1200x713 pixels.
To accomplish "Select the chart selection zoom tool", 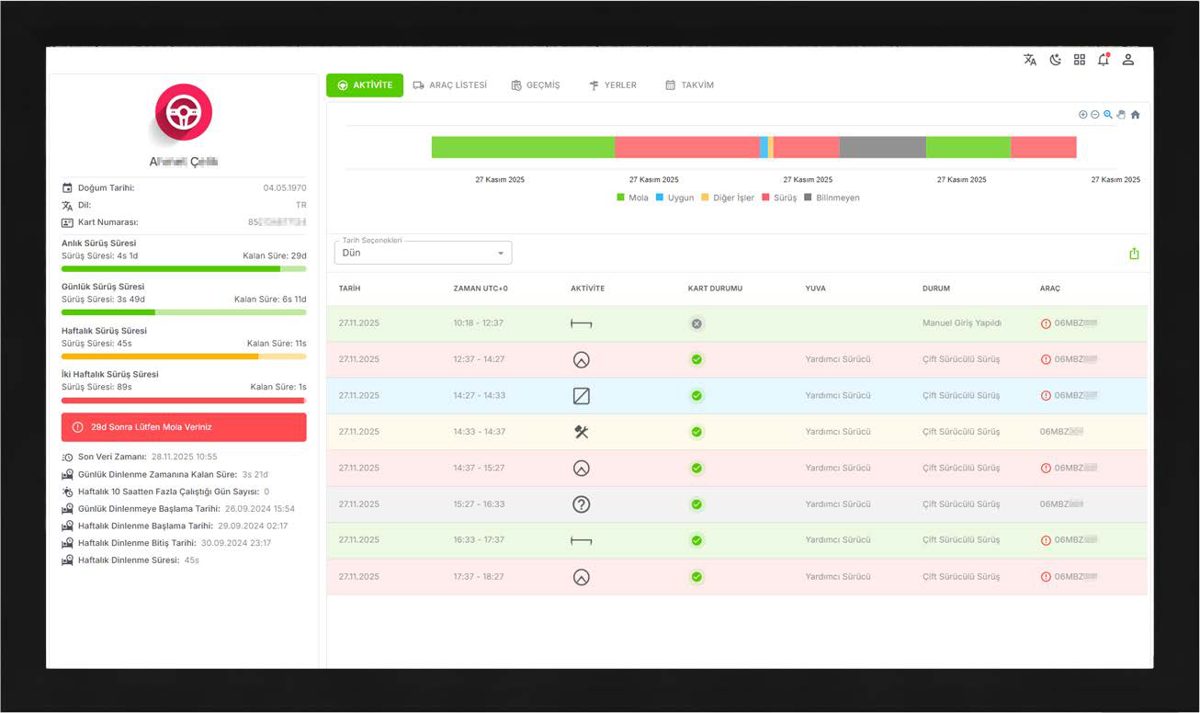I will pos(1108,115).
